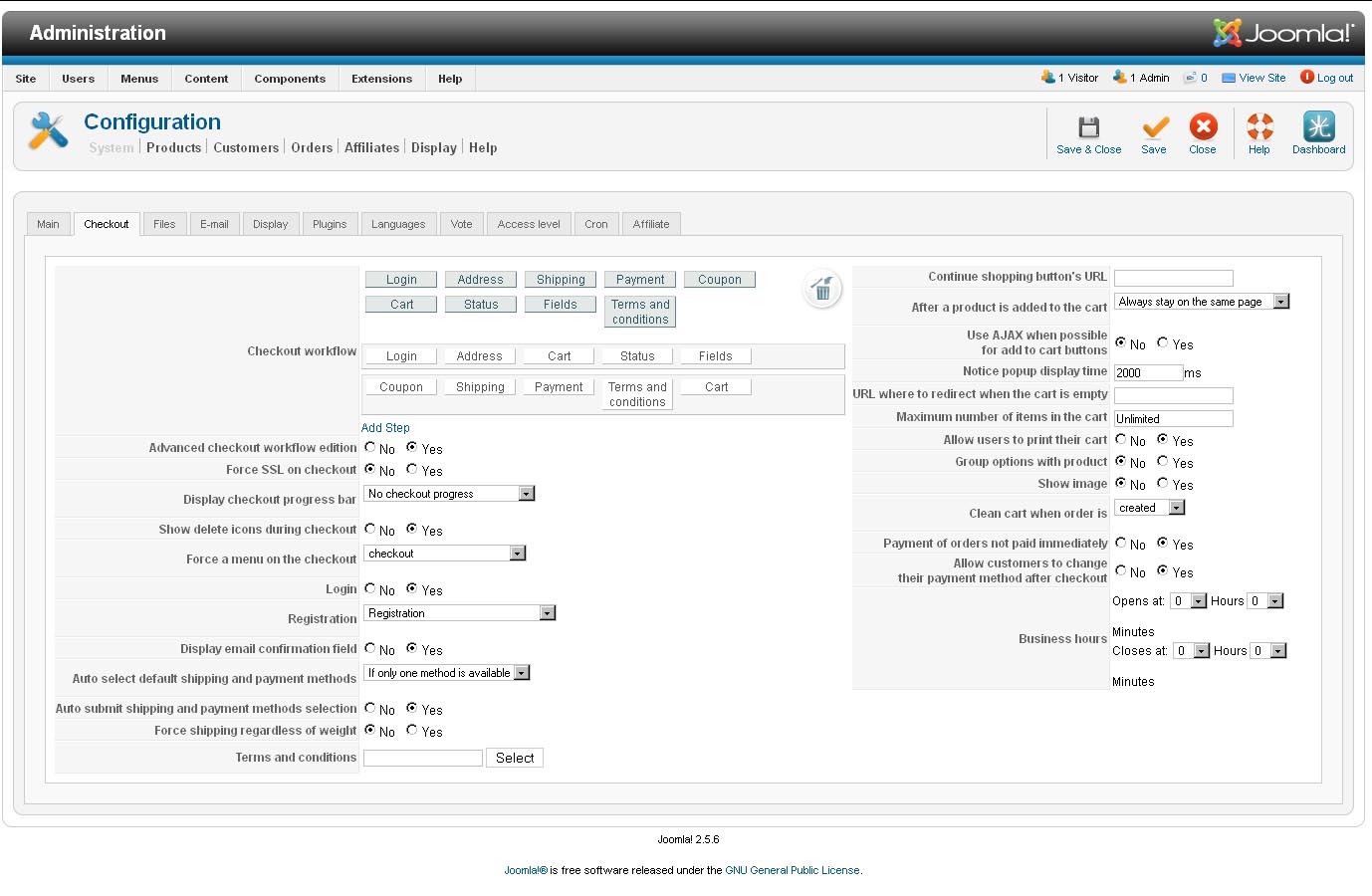1372x896 pixels.
Task: Switch to the Cron tab
Action: coord(596,224)
